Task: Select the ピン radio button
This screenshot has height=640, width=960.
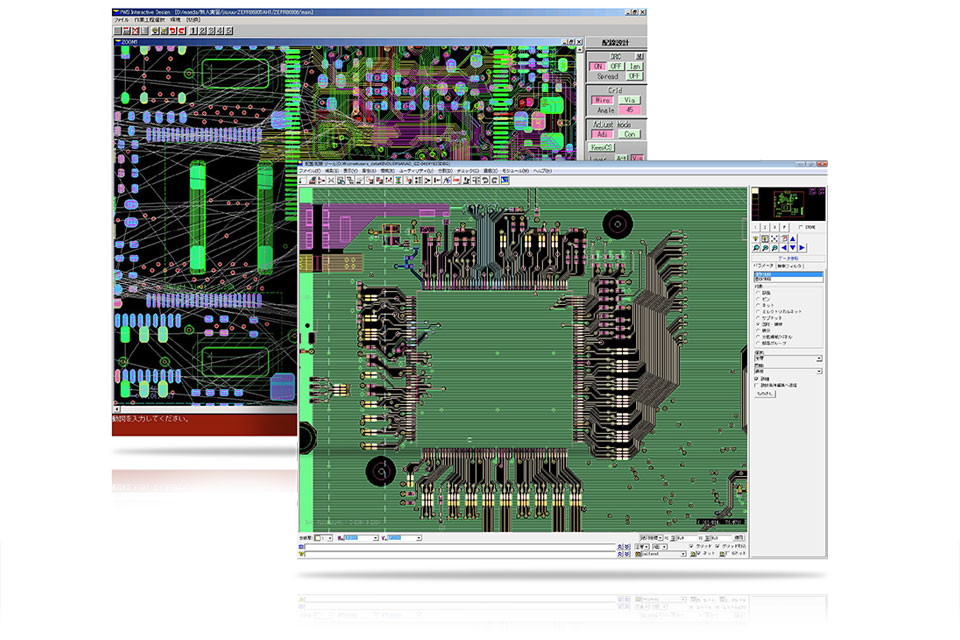Action: tap(757, 299)
